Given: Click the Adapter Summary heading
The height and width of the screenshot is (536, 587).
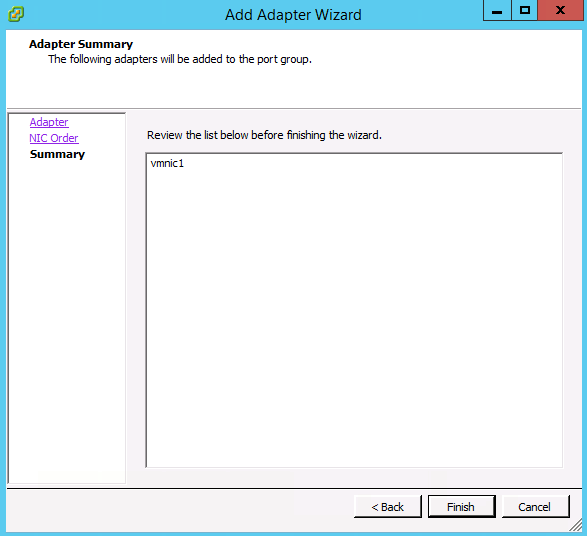Looking at the screenshot, I should [81, 44].
